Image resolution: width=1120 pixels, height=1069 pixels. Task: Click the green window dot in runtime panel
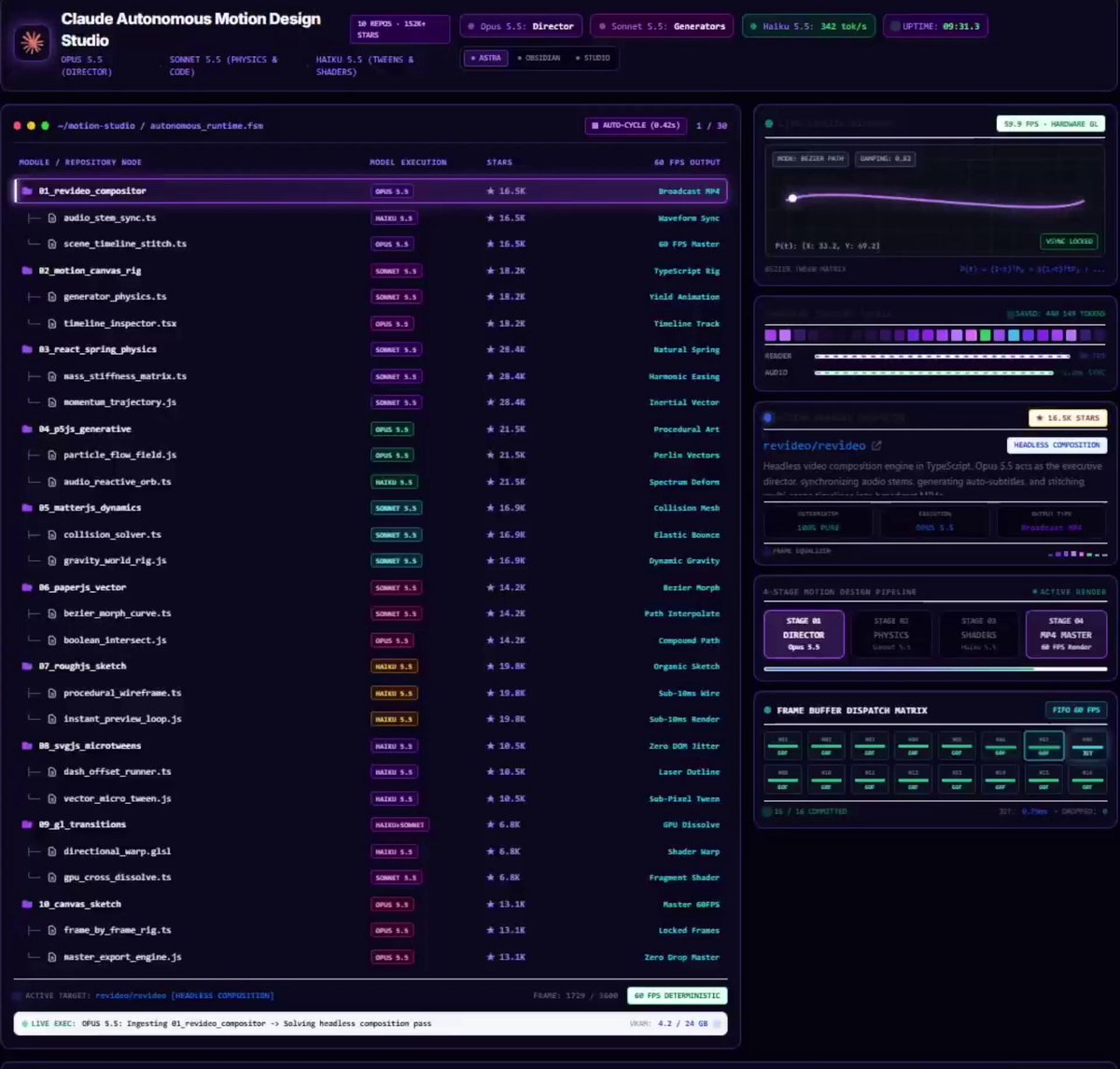45,125
